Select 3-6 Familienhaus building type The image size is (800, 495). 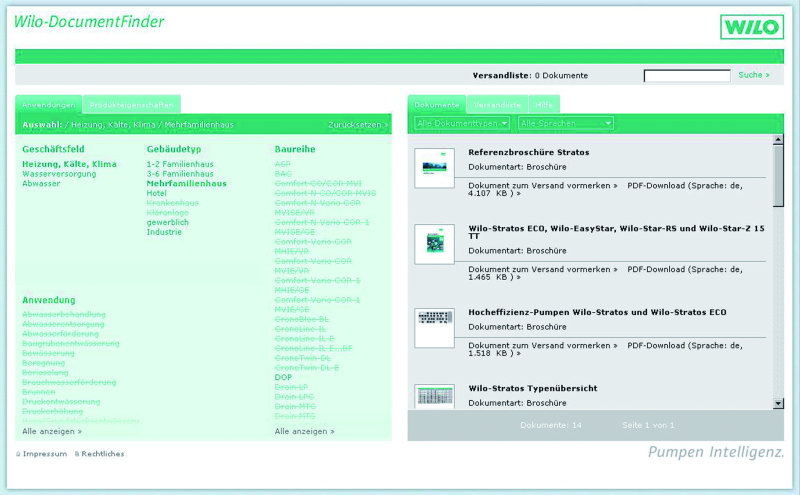coord(180,174)
